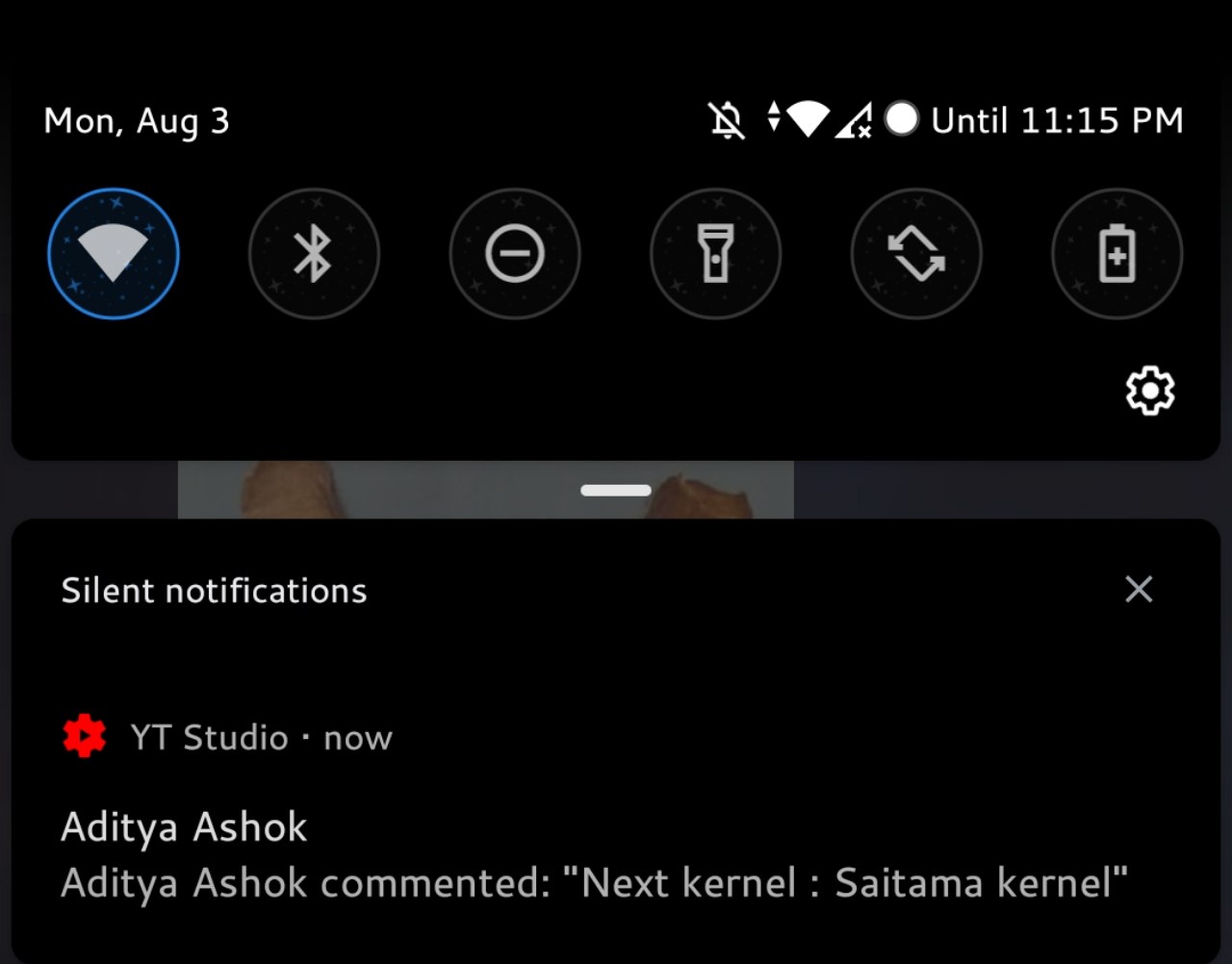Tap the Until 11:15 PM battery text
Image resolution: width=1232 pixels, height=964 pixels.
pyautogui.click(x=1057, y=120)
